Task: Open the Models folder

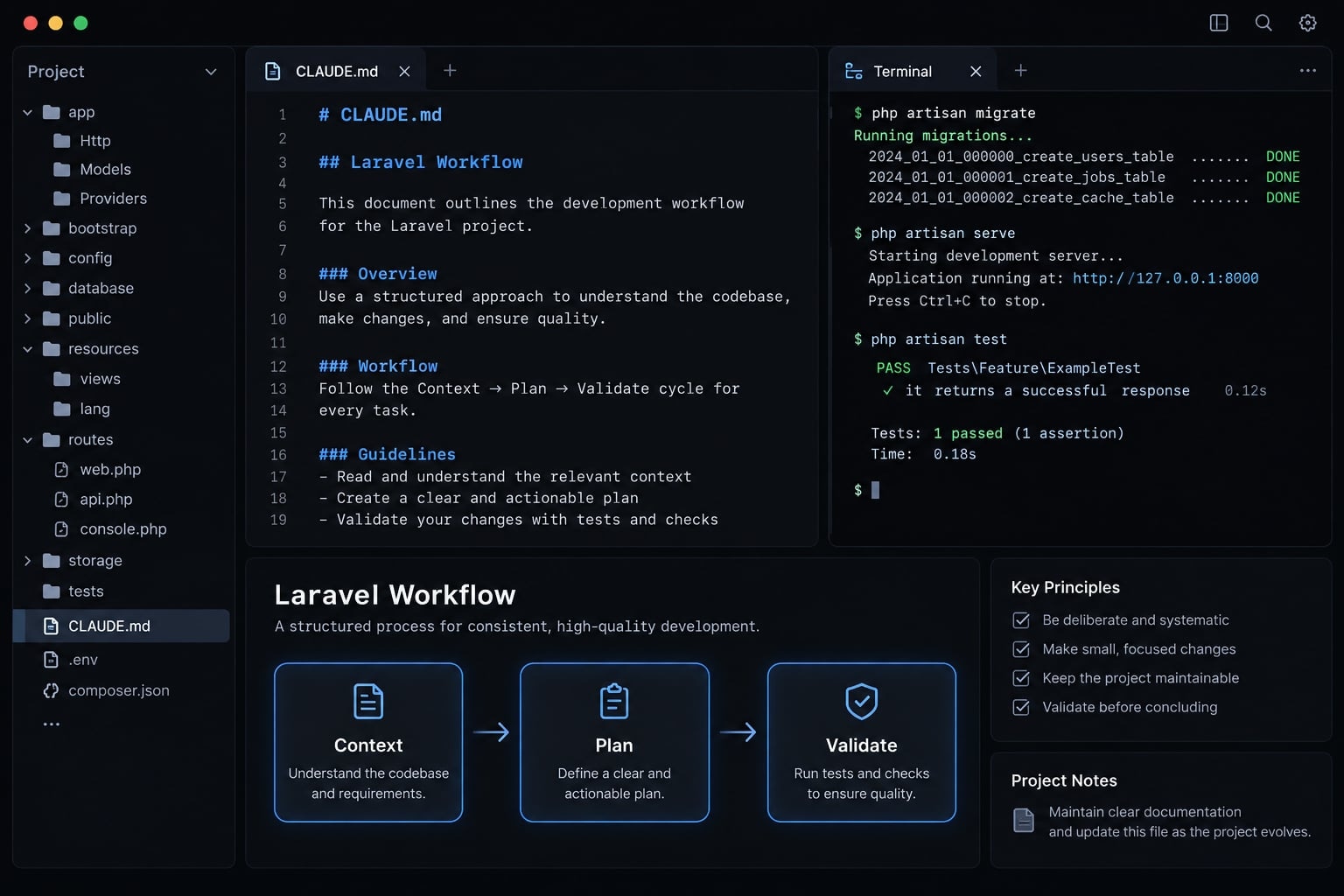Action: pyautogui.click(x=92, y=170)
